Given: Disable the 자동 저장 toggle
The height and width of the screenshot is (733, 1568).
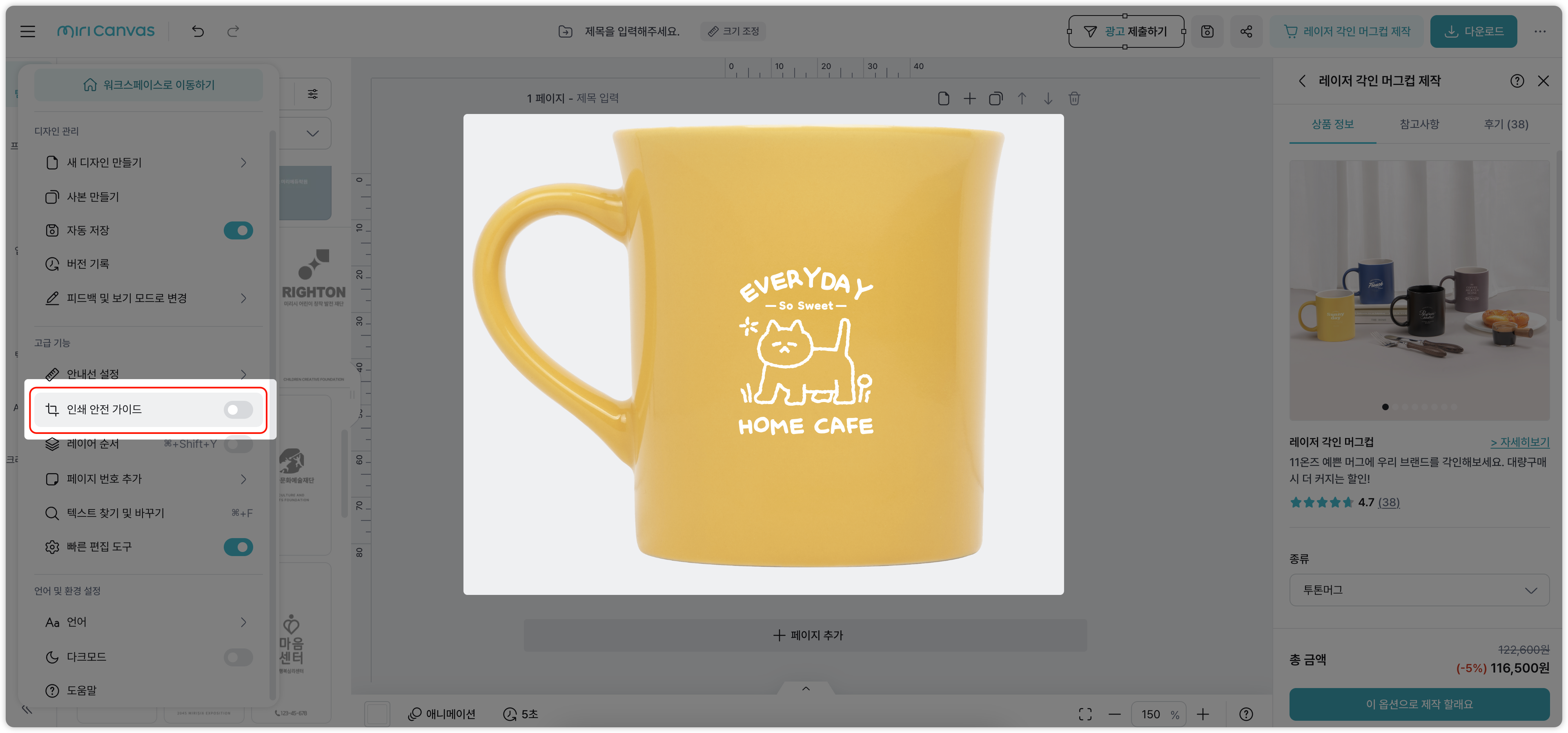Looking at the screenshot, I should click(x=238, y=230).
